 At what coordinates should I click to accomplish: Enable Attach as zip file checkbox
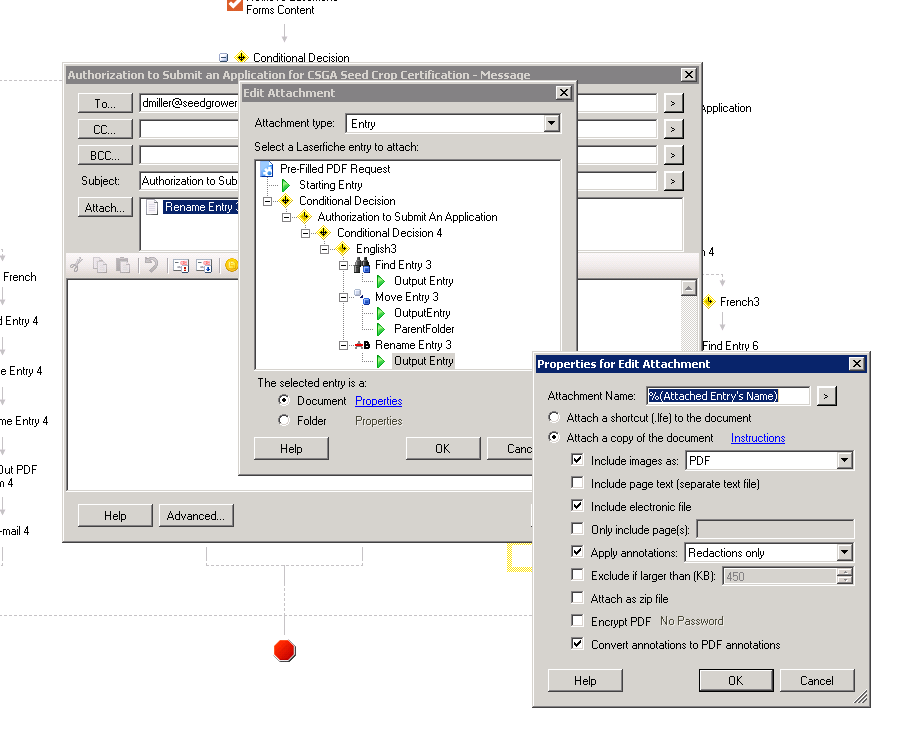577,598
